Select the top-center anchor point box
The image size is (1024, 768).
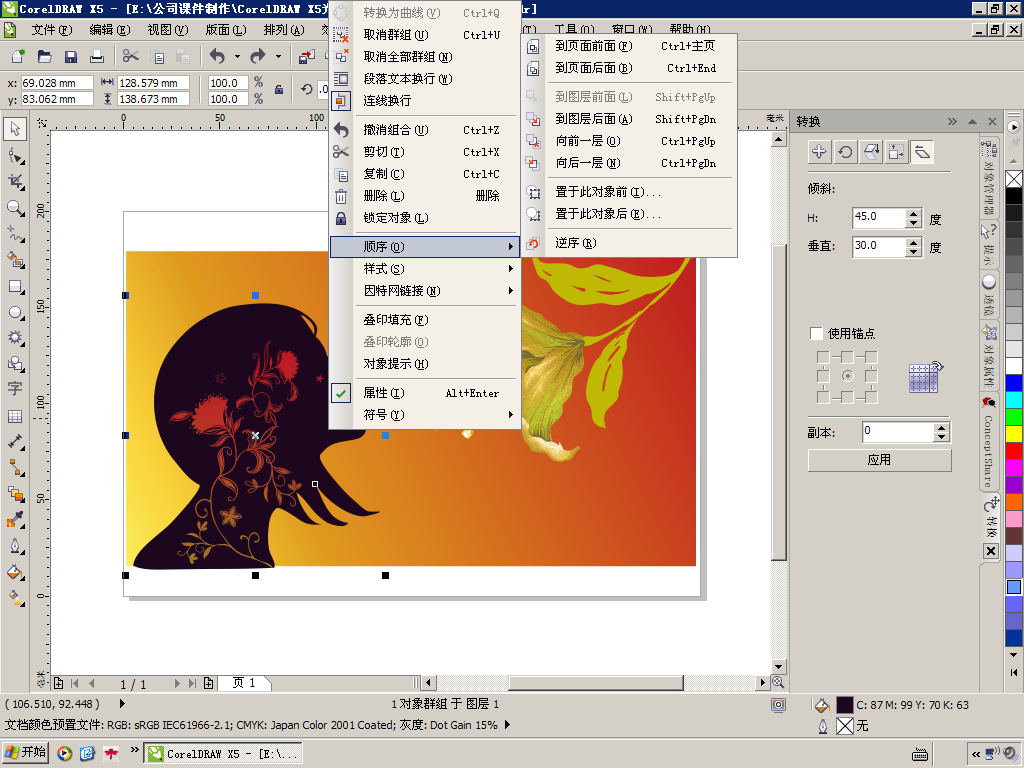tap(847, 357)
